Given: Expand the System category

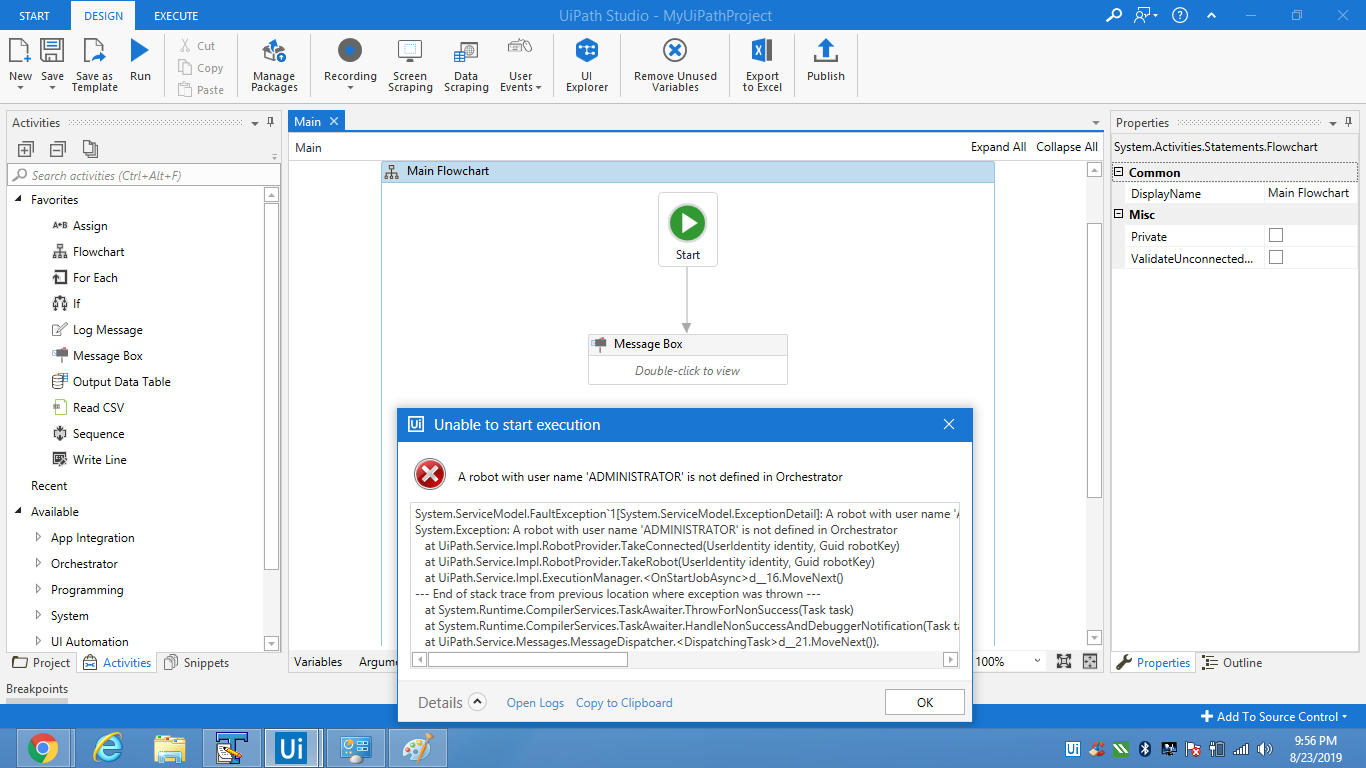Looking at the screenshot, I should click(39, 616).
